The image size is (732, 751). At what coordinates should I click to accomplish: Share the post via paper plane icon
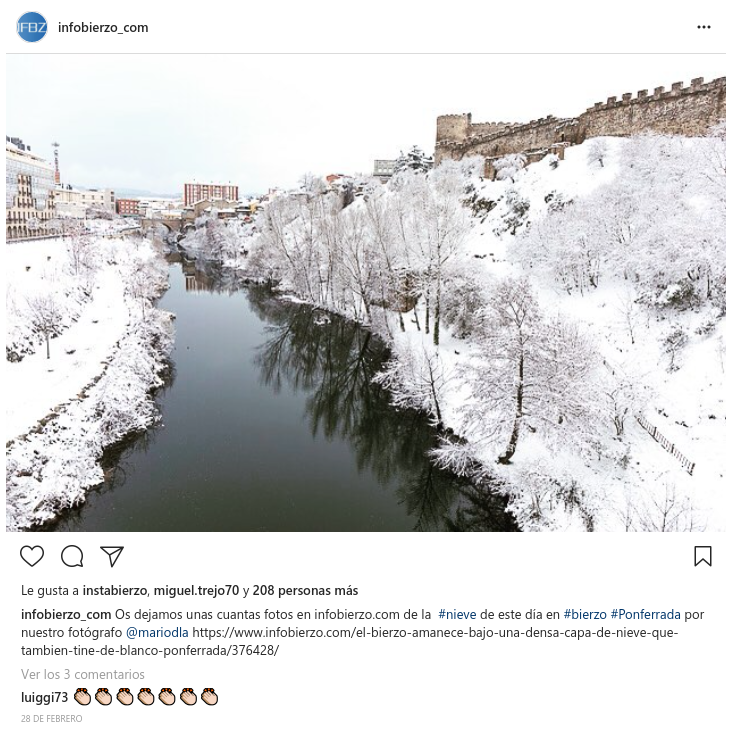pyautogui.click(x=112, y=556)
